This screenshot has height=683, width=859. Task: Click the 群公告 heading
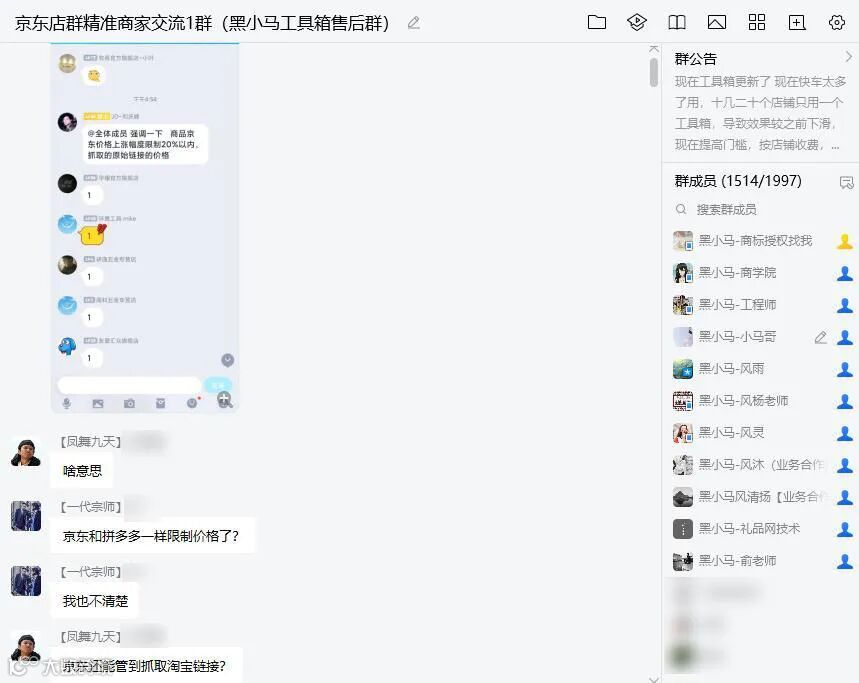[x=696, y=59]
